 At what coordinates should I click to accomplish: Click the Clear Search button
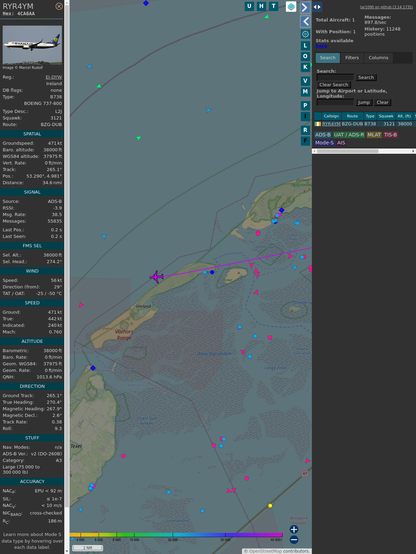point(334,85)
